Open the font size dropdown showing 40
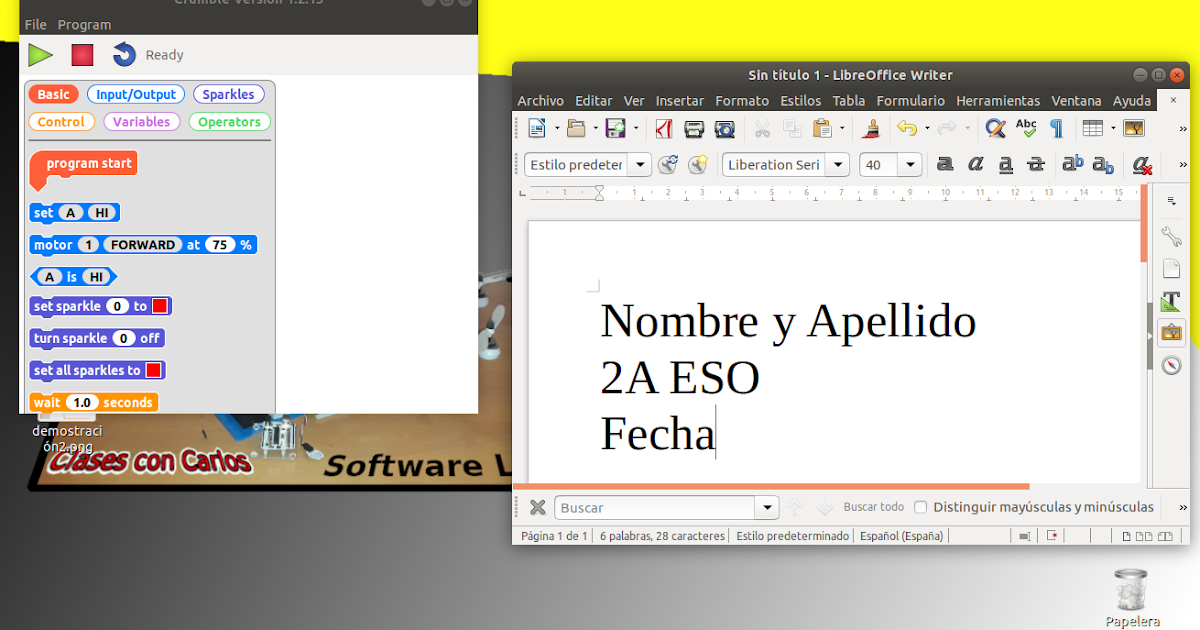Image resolution: width=1200 pixels, height=630 pixels. [x=909, y=164]
